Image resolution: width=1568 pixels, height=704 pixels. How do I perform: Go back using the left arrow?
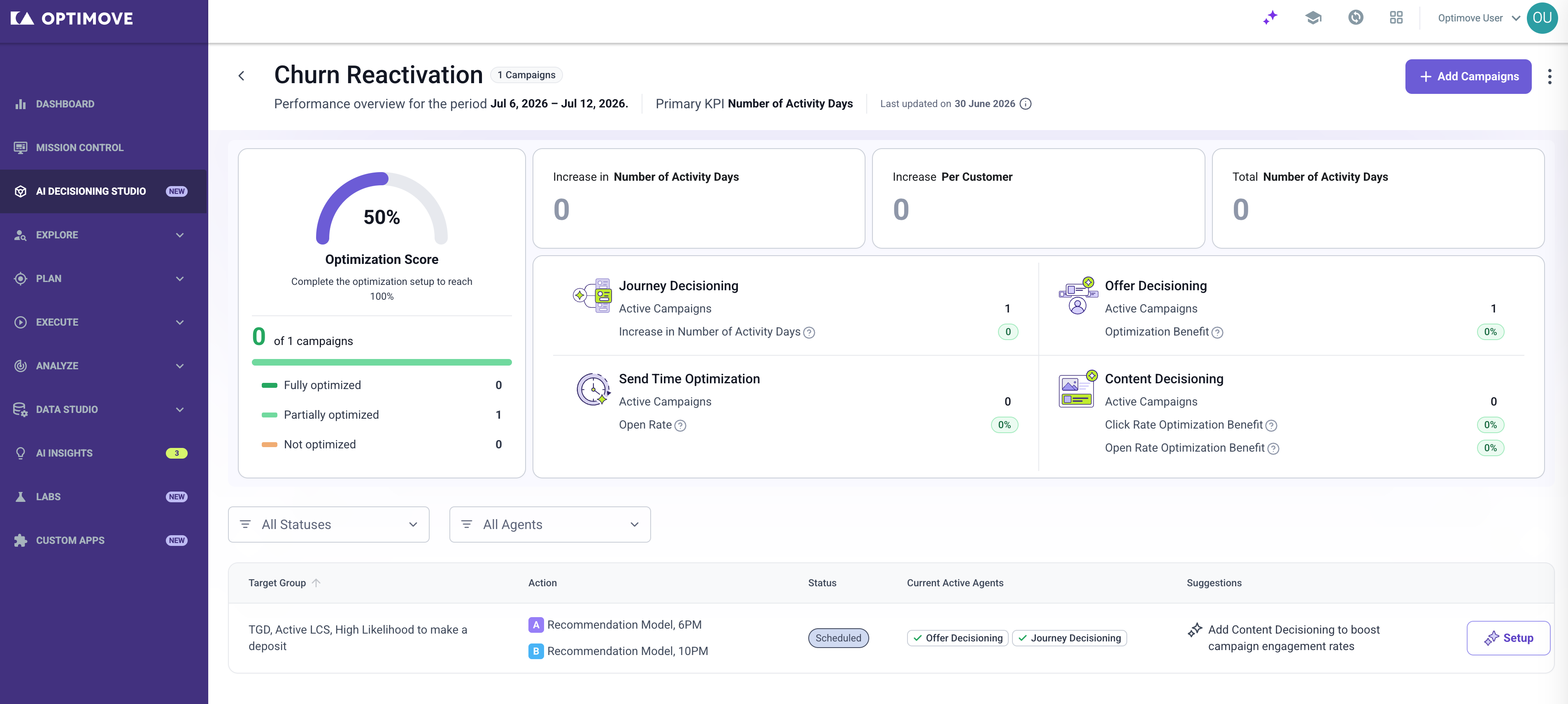(242, 75)
